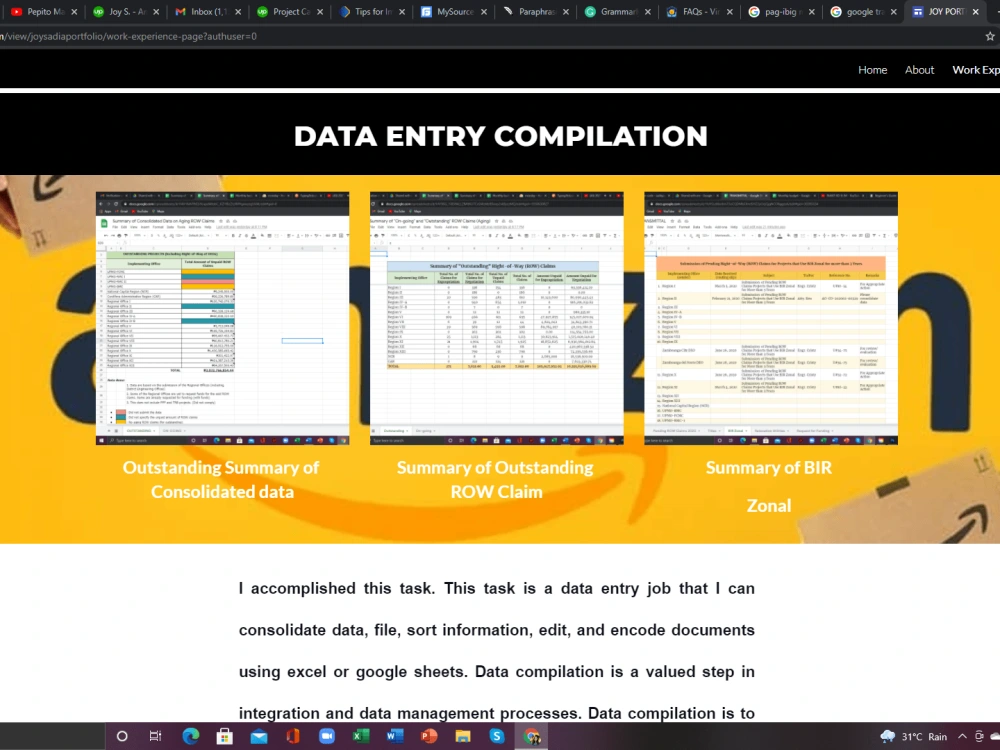Open Word from the taskbar
Viewport: 1000px width, 750px height.
click(x=395, y=737)
